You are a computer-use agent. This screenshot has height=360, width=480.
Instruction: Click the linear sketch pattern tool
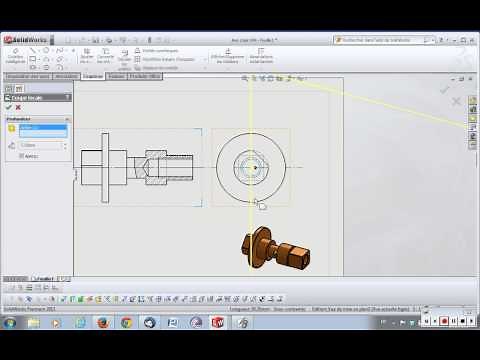click(165, 59)
